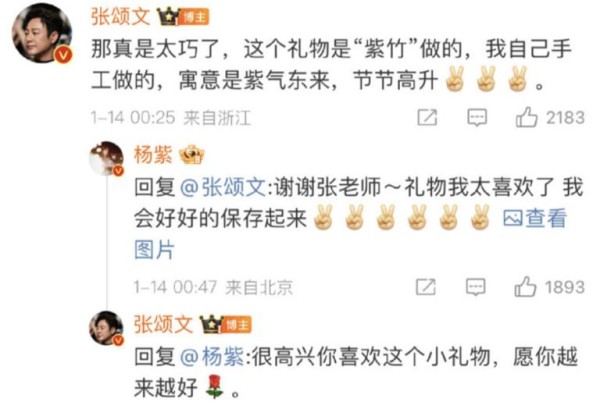Tap the 博主 badge on the top comment
The image size is (600, 402).
click(x=194, y=17)
